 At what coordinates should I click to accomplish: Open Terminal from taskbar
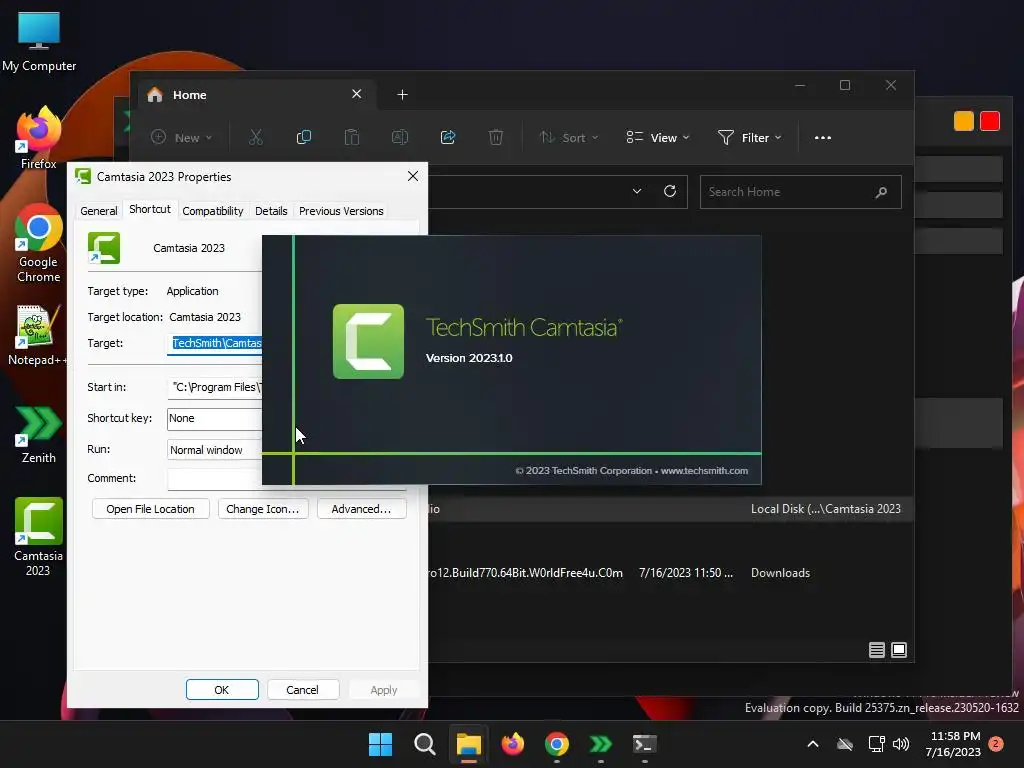pyautogui.click(x=645, y=744)
